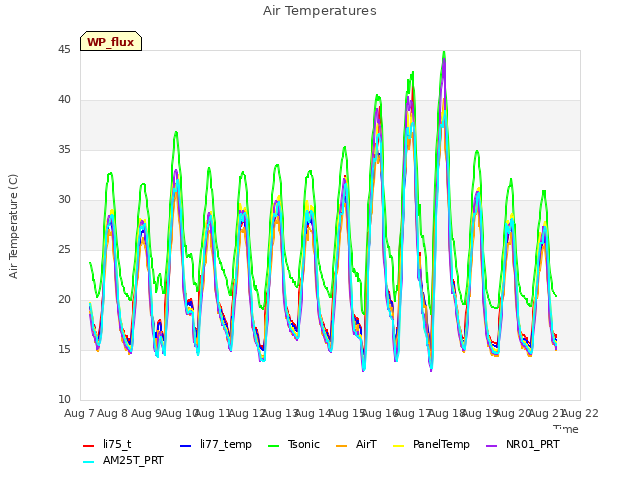Click the Aug 14 x-axis tick label
The width and height of the screenshot is (640, 480).
(313, 413)
